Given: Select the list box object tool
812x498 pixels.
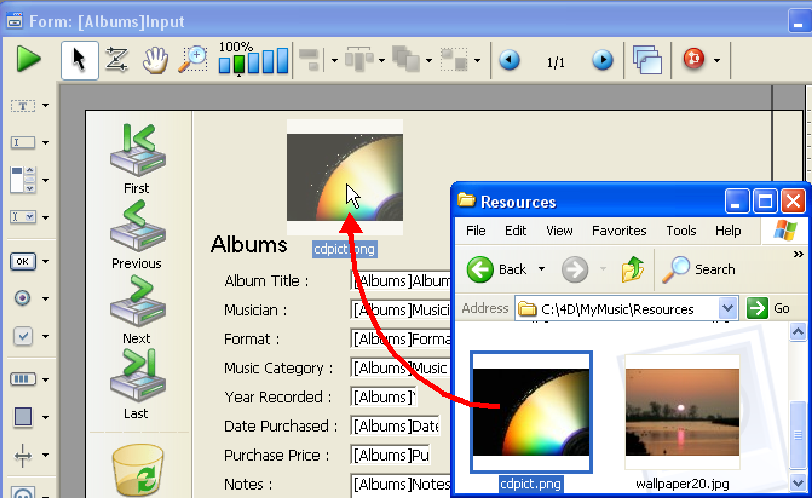Looking at the screenshot, I should [23, 180].
